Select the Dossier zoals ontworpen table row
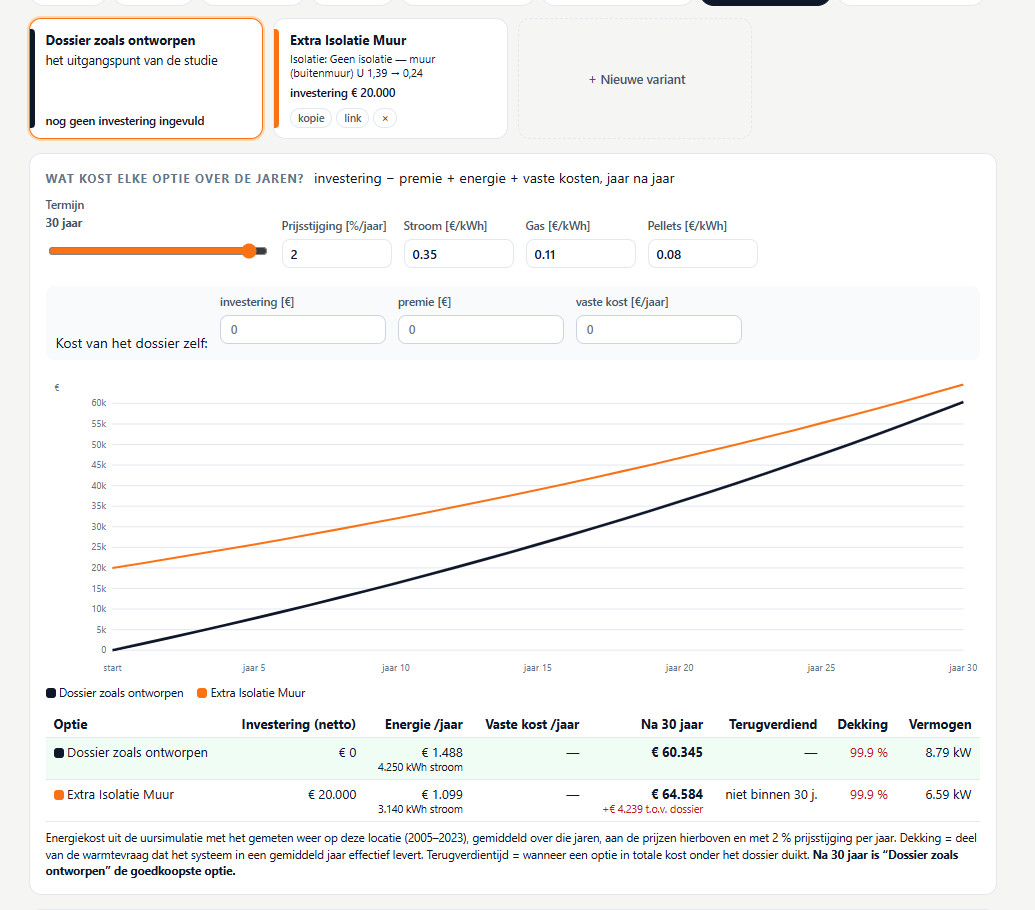This screenshot has width=1035, height=910. (512, 759)
